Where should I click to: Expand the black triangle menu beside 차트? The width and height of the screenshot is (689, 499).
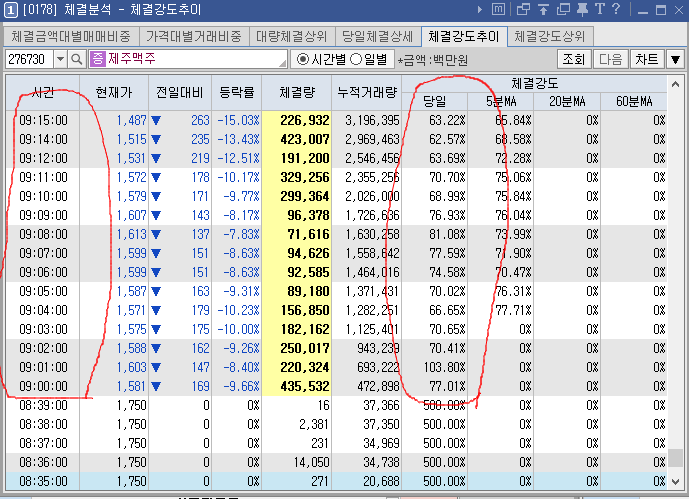tap(675, 59)
